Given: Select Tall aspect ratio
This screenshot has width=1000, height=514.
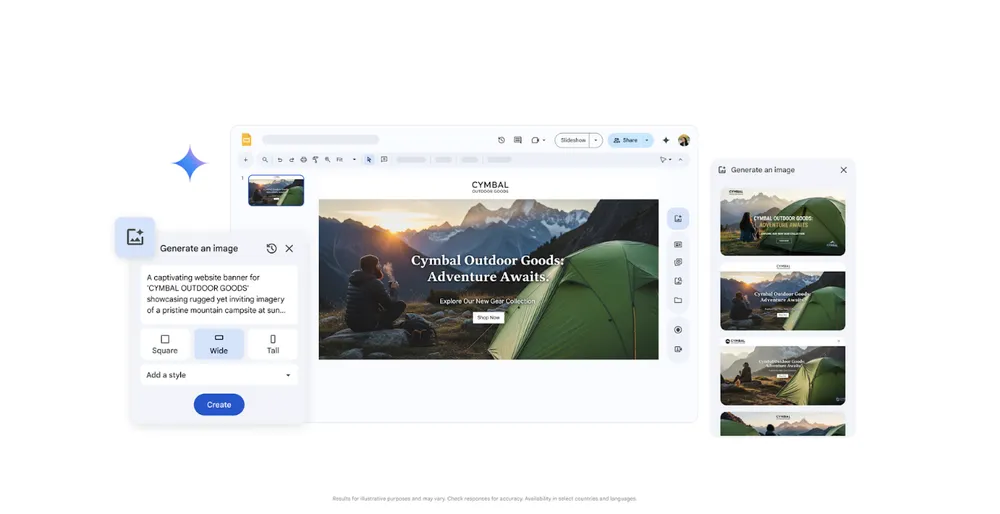Looking at the screenshot, I should coord(273,344).
